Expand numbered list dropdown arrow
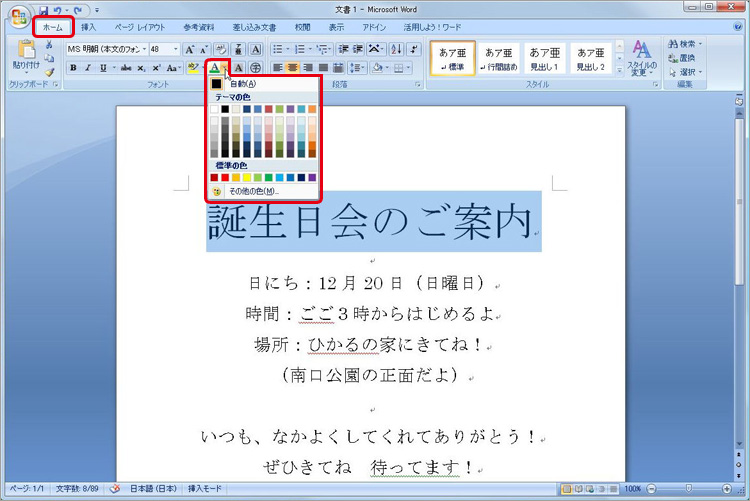This screenshot has height=501, width=750. click(x=310, y=49)
